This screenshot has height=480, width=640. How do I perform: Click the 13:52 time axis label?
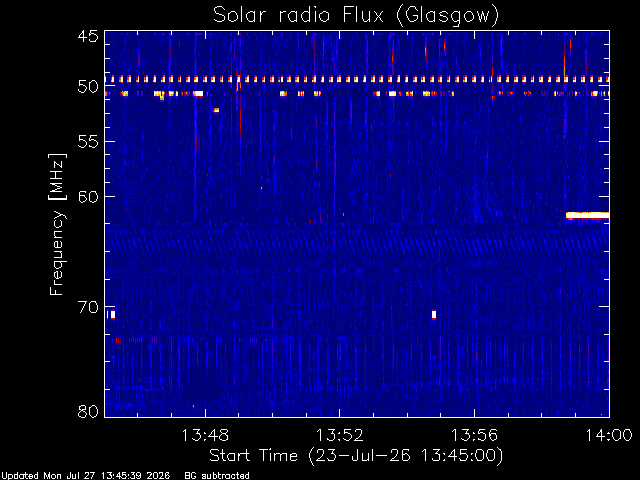click(x=340, y=435)
